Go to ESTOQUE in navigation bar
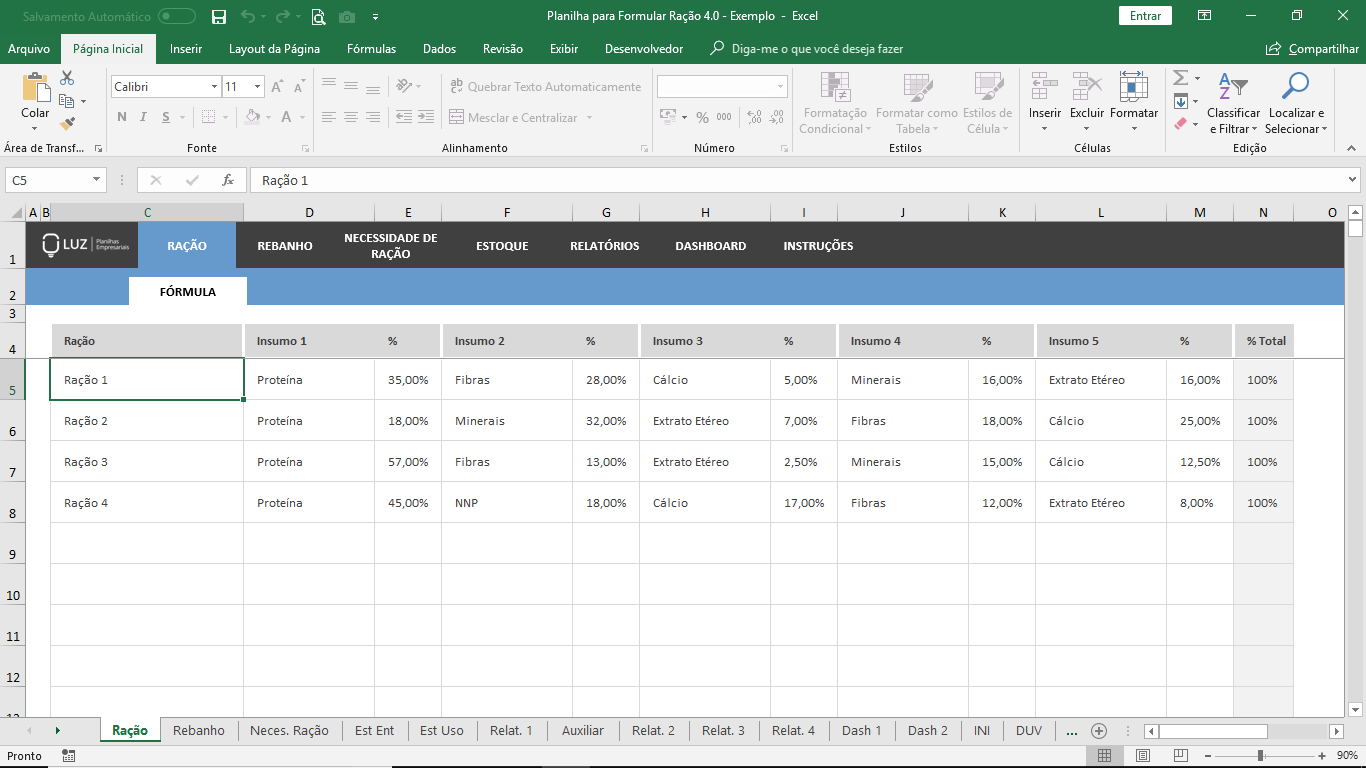Viewport: 1366px width, 768px height. point(502,246)
